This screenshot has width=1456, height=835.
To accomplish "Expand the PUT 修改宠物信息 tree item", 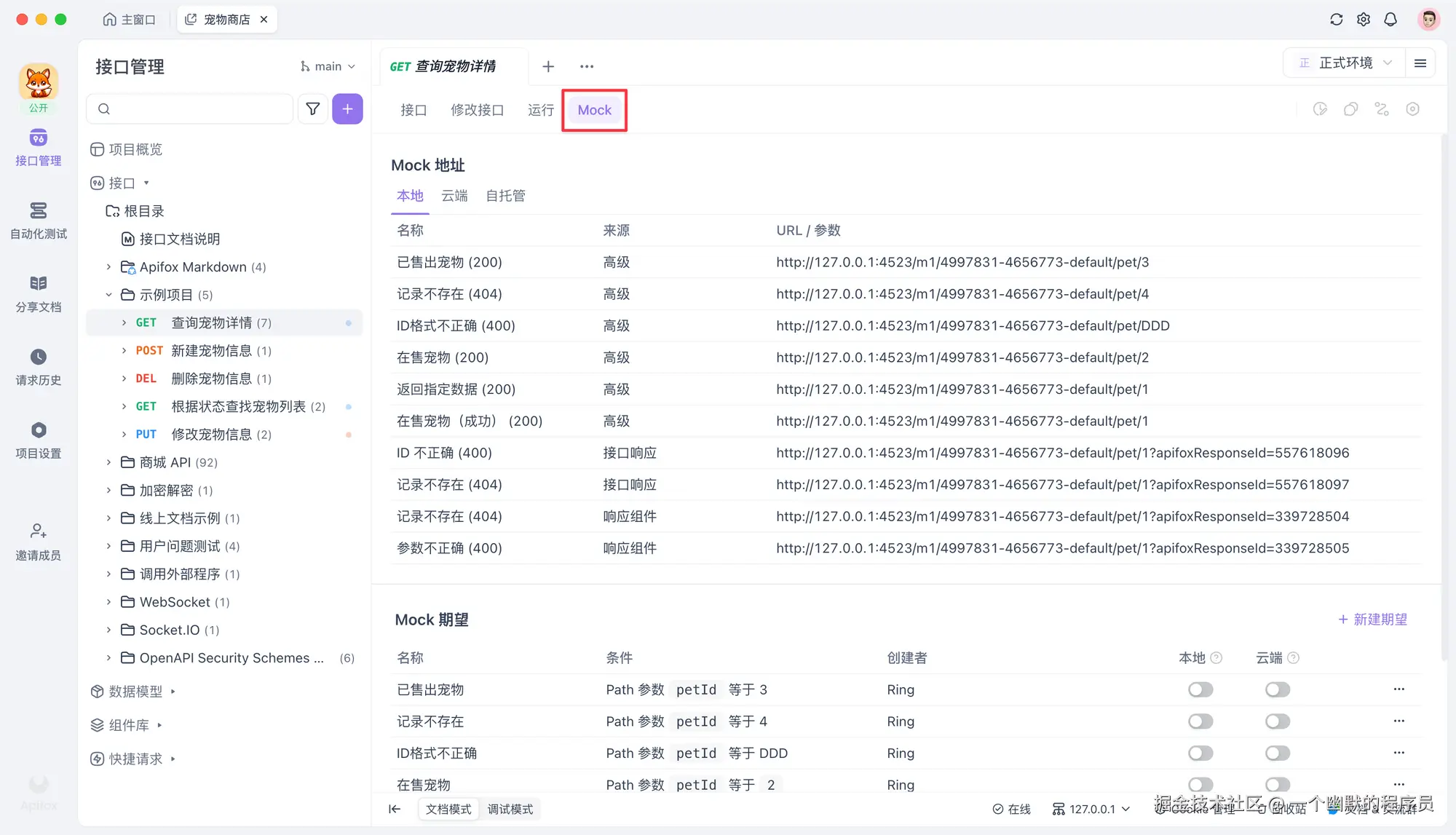I will click(x=124, y=434).
